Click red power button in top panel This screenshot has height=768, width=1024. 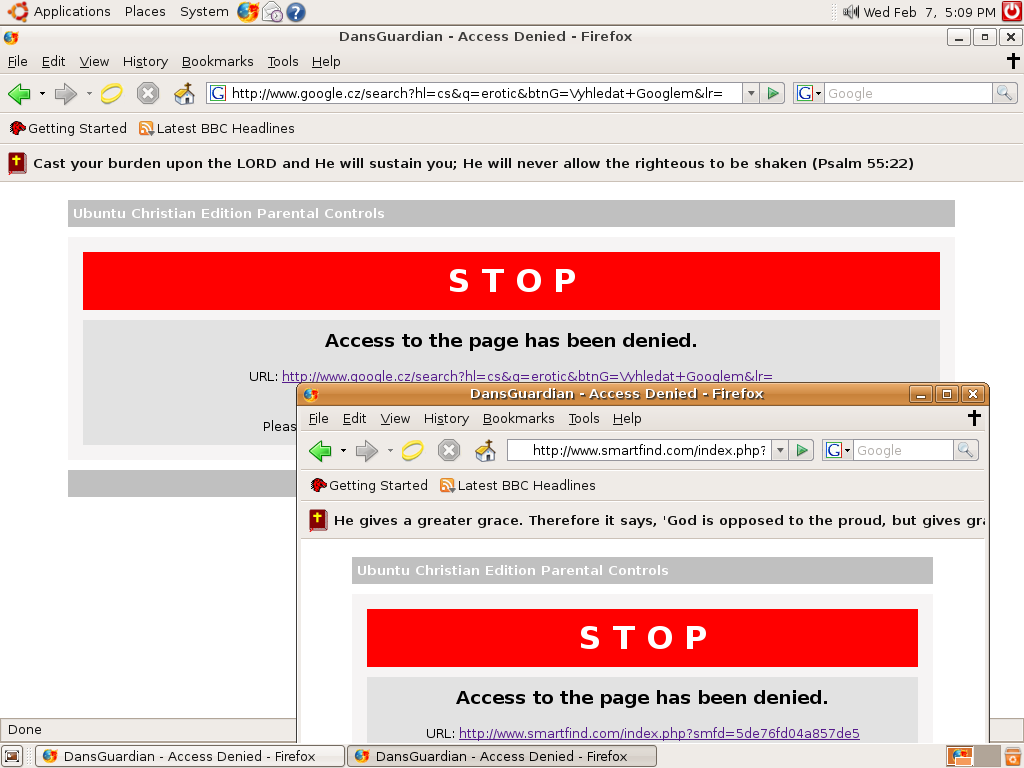tap(1012, 12)
